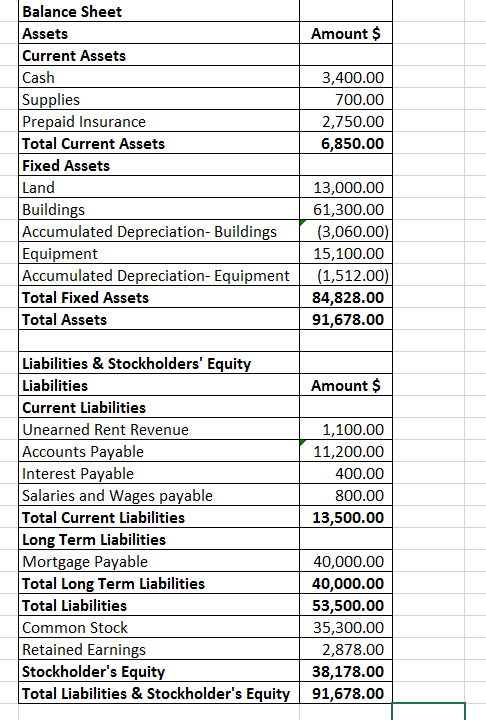
Task: Click the Amount $ header beside Assets
Action: [346, 33]
